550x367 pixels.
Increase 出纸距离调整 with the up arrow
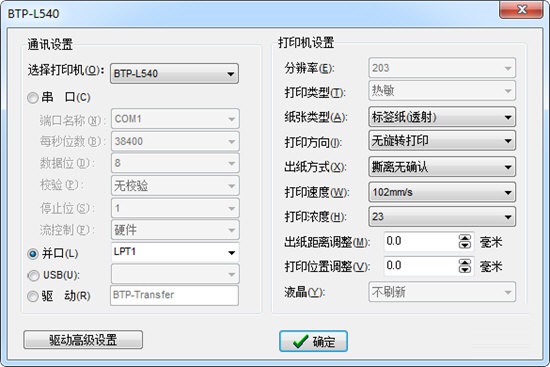tap(465, 238)
